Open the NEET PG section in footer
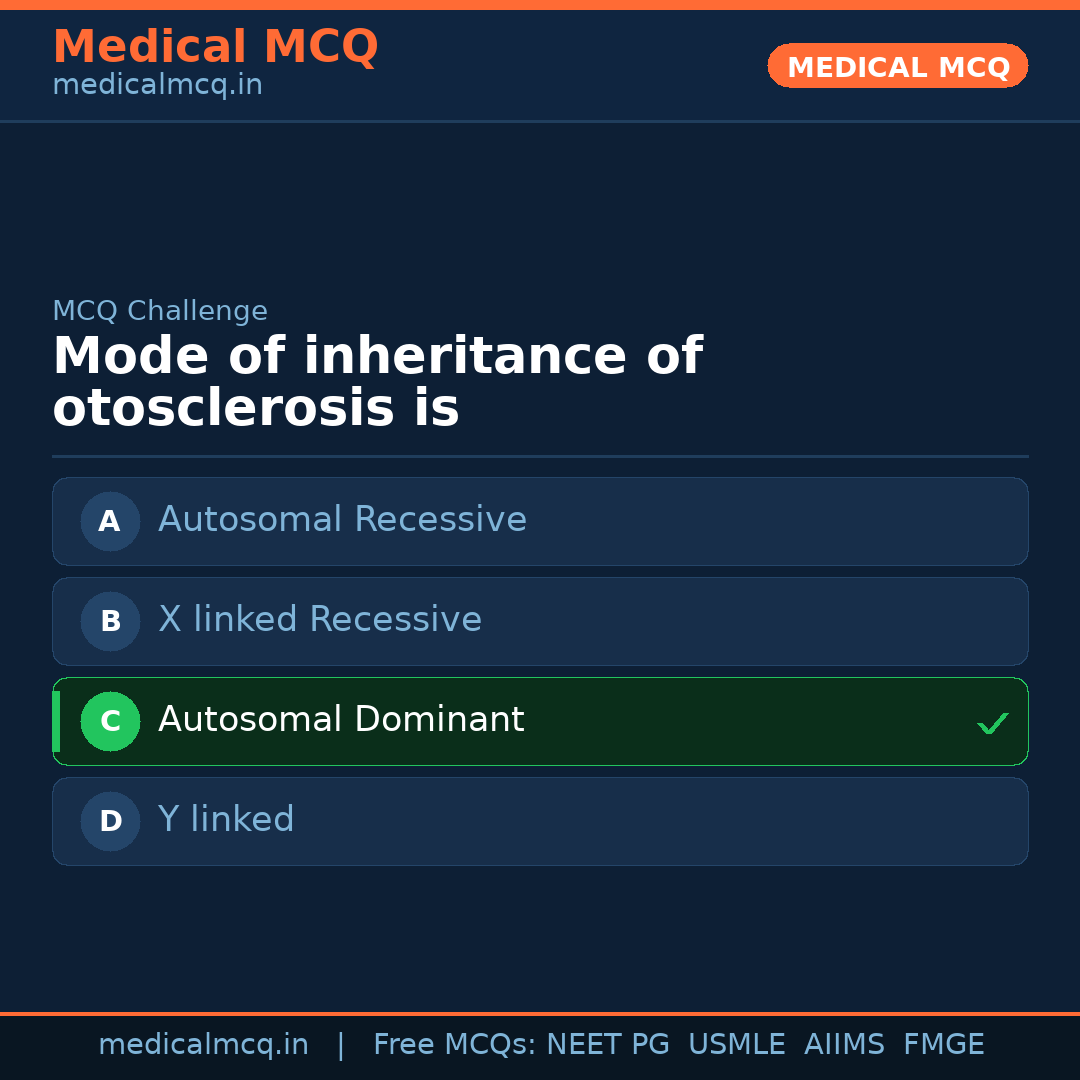The width and height of the screenshot is (1080, 1080). click(607, 1044)
